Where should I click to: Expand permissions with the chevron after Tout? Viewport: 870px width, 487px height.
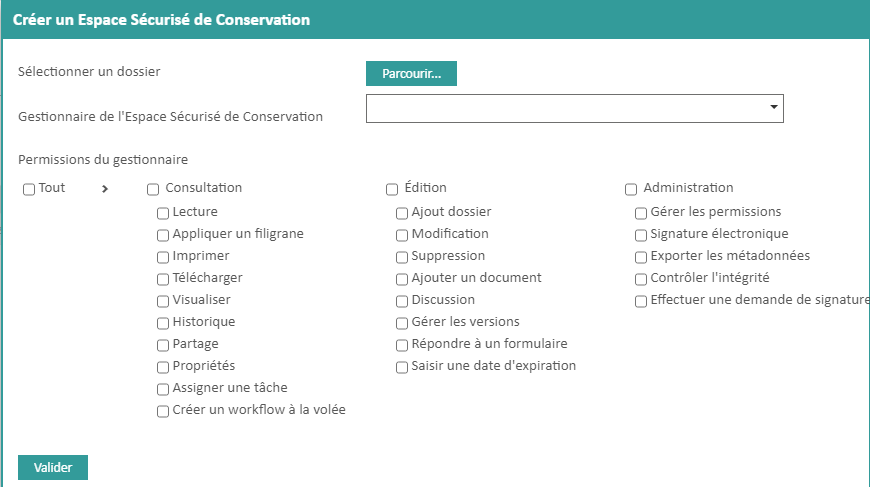click(105, 188)
